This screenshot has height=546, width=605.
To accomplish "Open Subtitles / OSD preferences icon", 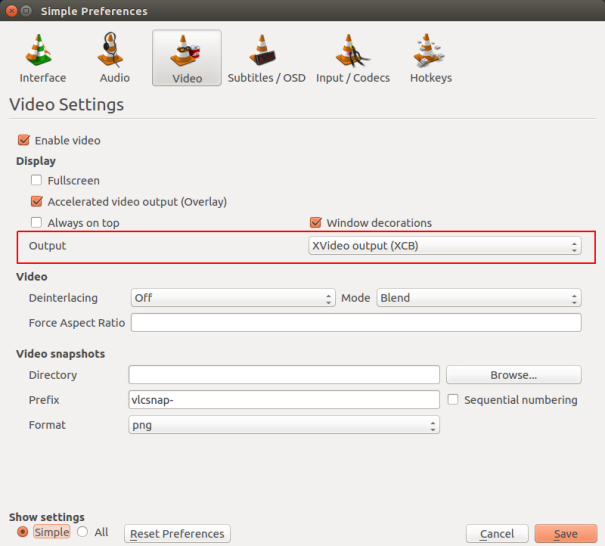I will click(x=262, y=50).
